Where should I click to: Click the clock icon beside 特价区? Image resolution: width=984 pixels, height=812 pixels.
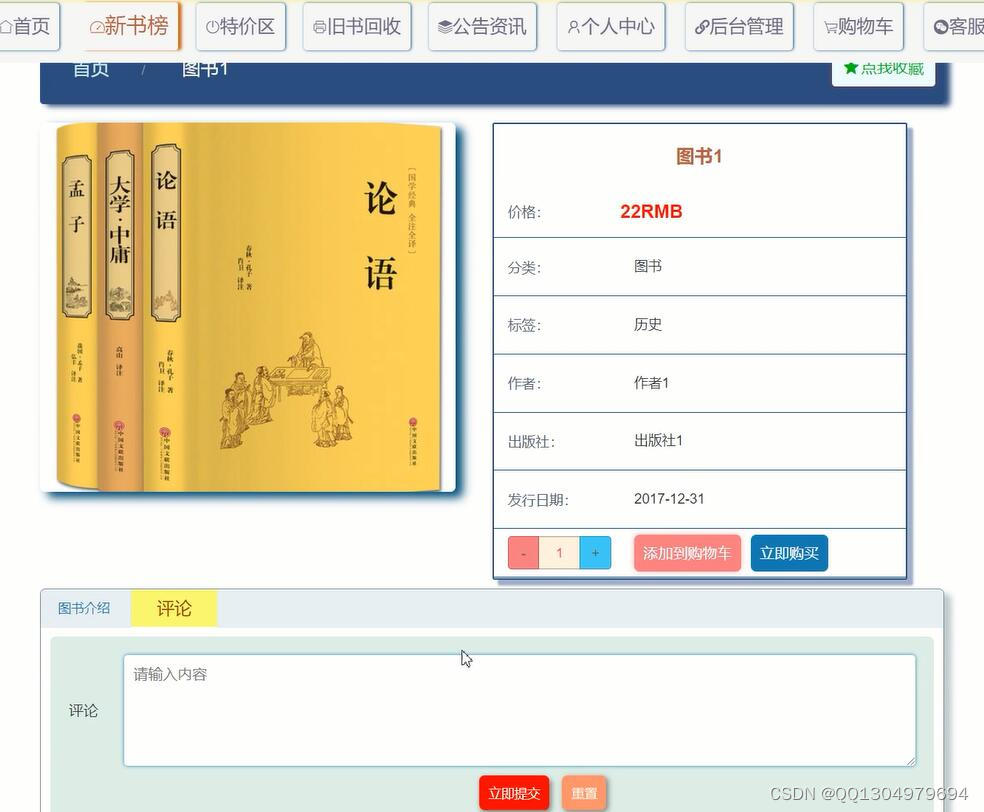[x=212, y=27]
